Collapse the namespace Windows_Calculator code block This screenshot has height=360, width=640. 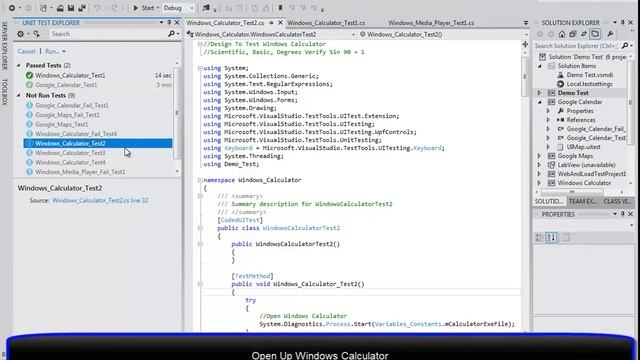pyautogui.click(x=200, y=180)
